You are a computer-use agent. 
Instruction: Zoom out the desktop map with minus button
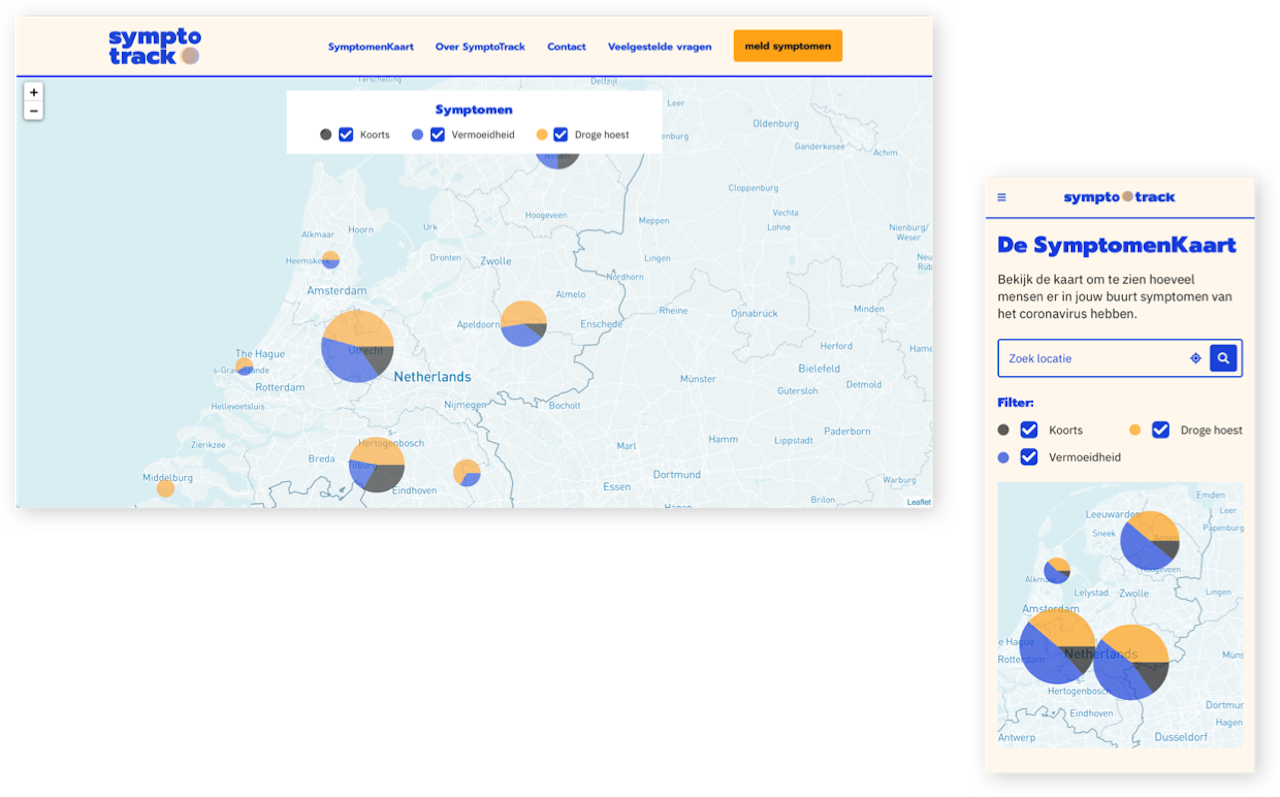(x=34, y=111)
